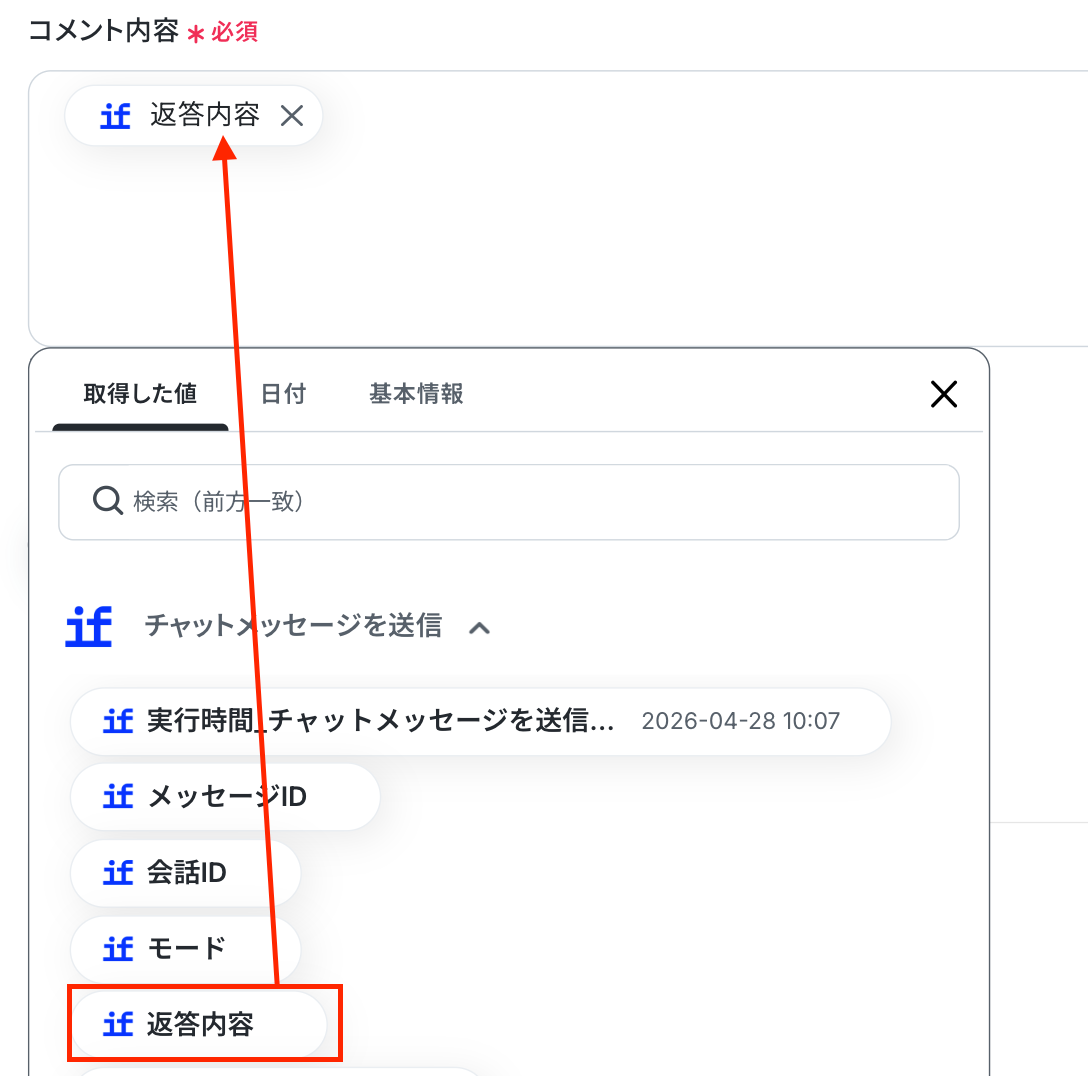
Task: Click the チャットメッセージを送信 section title
Action: pos(293,626)
